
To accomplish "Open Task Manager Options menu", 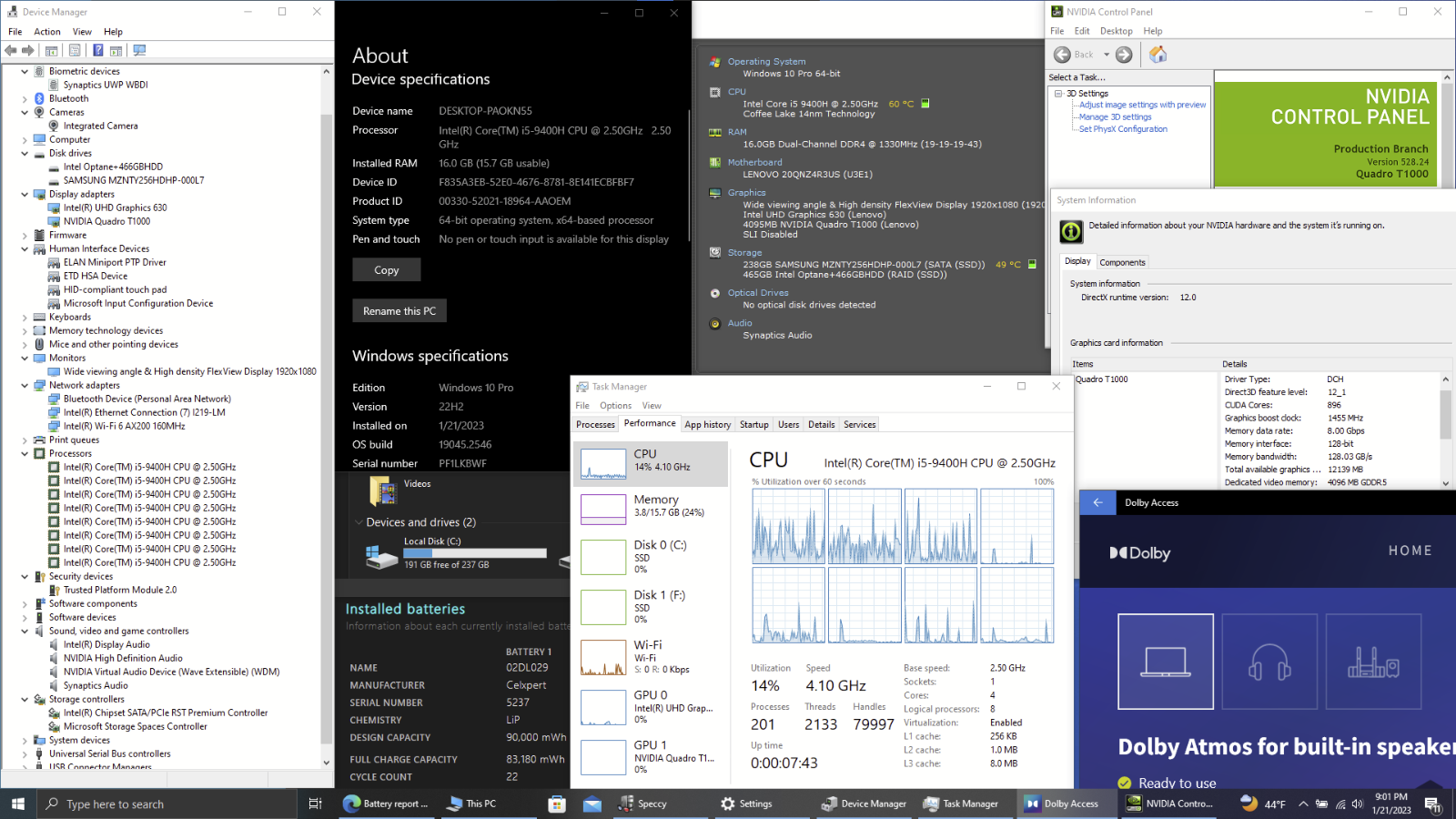I will click(x=615, y=406).
